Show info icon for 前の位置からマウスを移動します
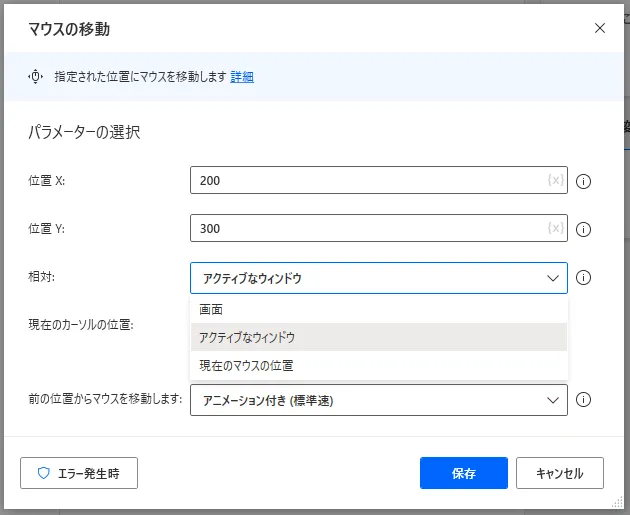 (x=583, y=400)
